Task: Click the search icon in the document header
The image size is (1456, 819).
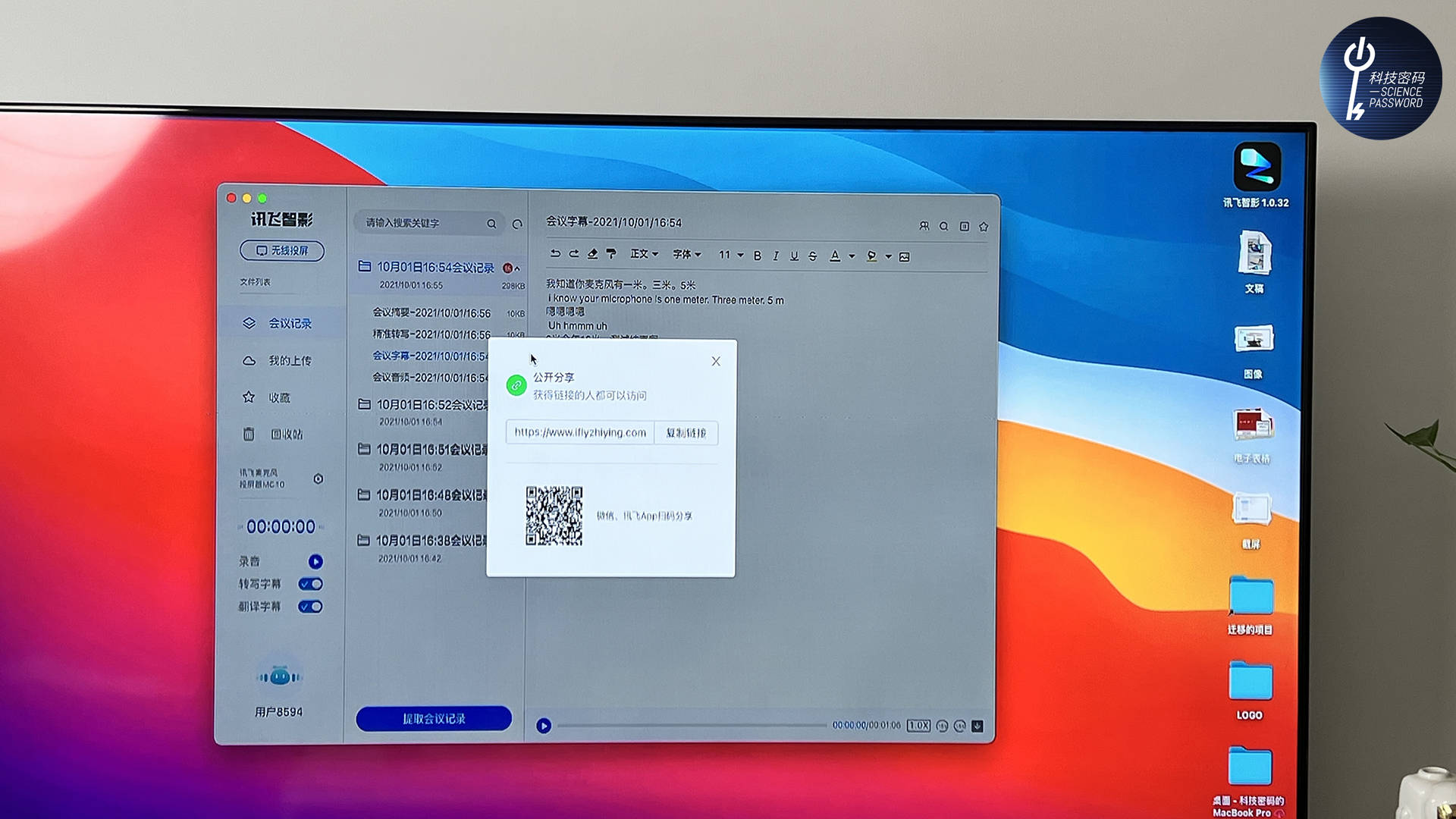Action: click(944, 226)
